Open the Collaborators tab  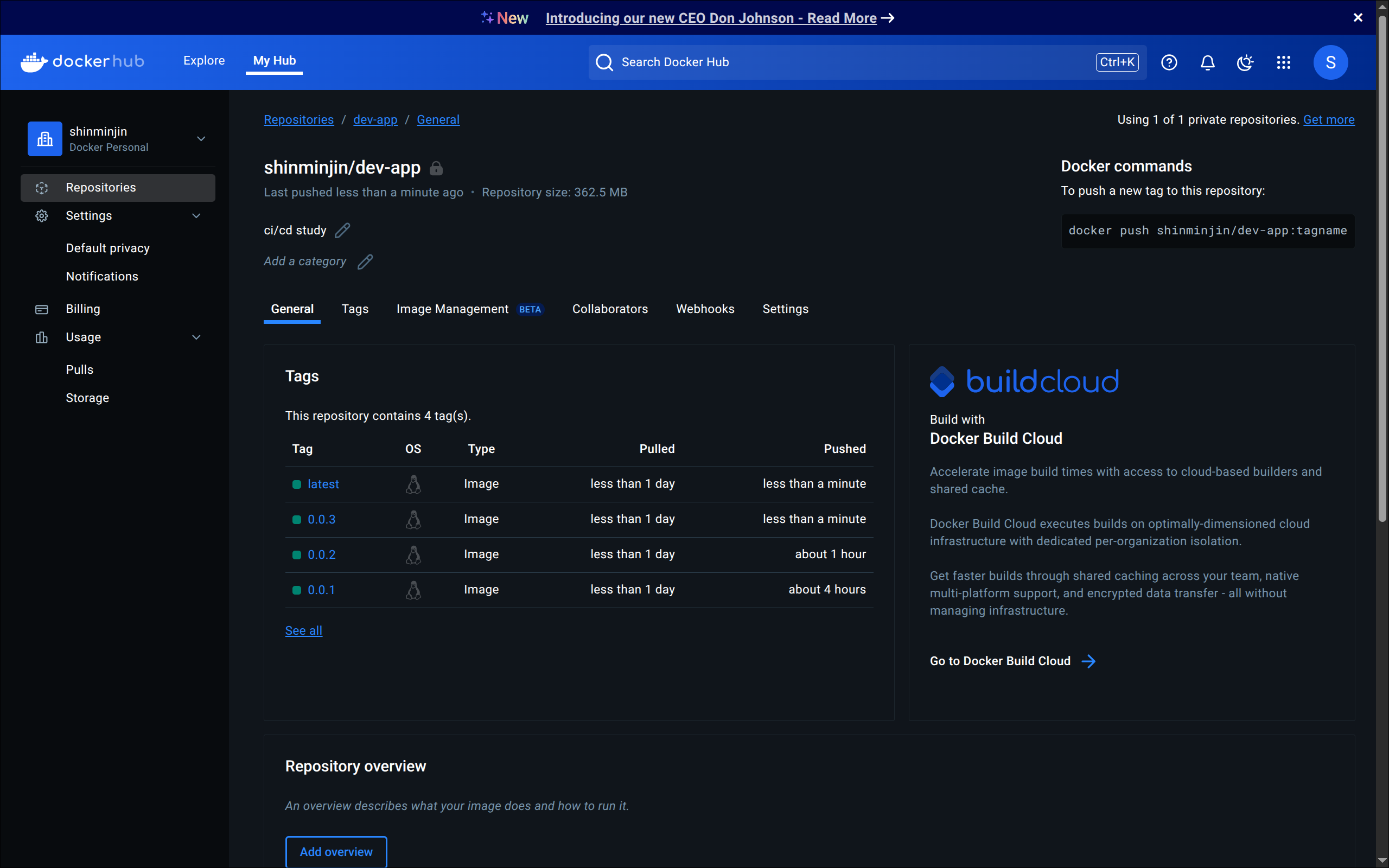(610, 309)
